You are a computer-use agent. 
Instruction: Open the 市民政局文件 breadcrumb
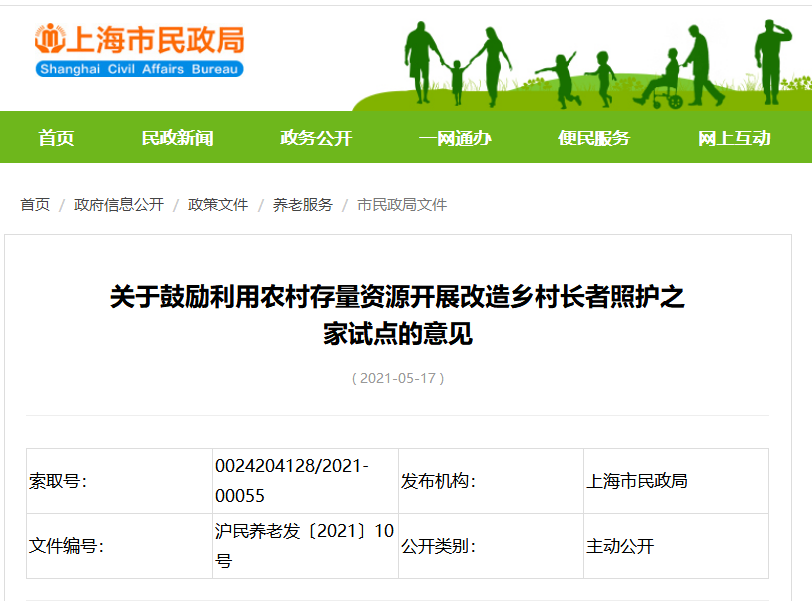point(402,204)
